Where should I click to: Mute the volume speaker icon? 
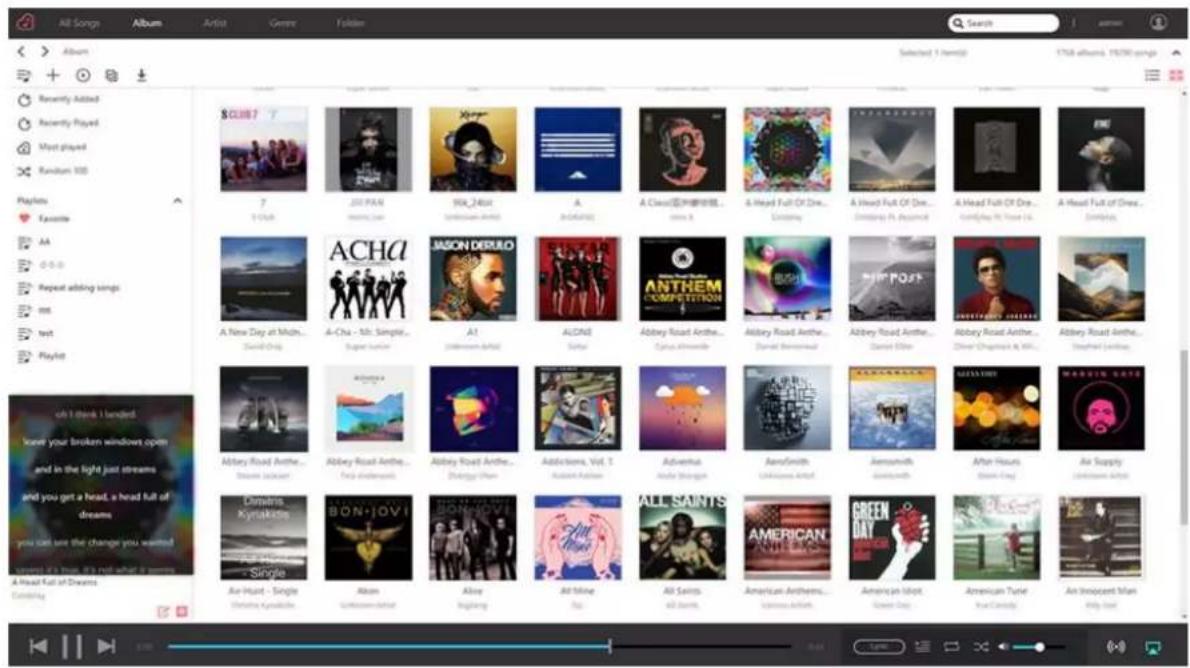coord(1003,647)
